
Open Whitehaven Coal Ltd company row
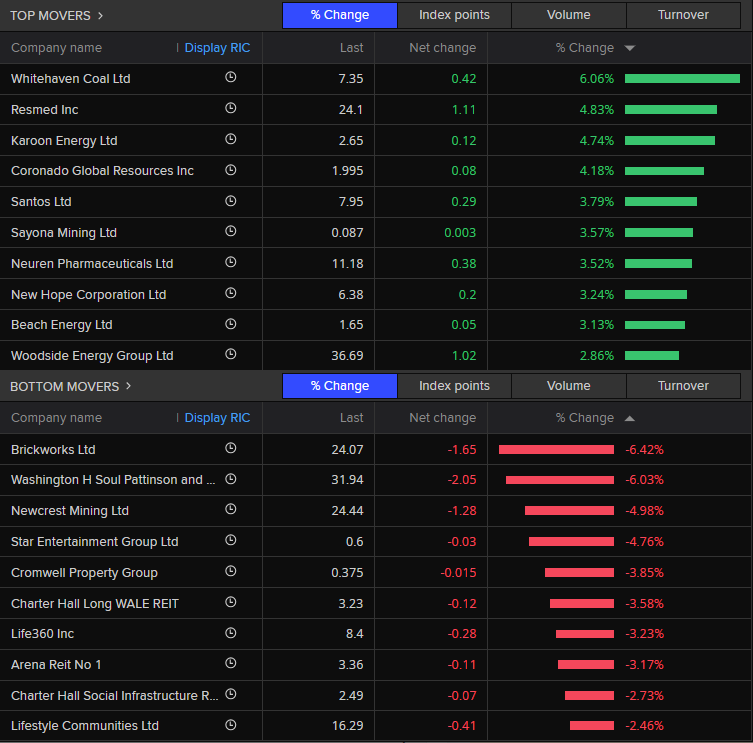[x=376, y=79]
